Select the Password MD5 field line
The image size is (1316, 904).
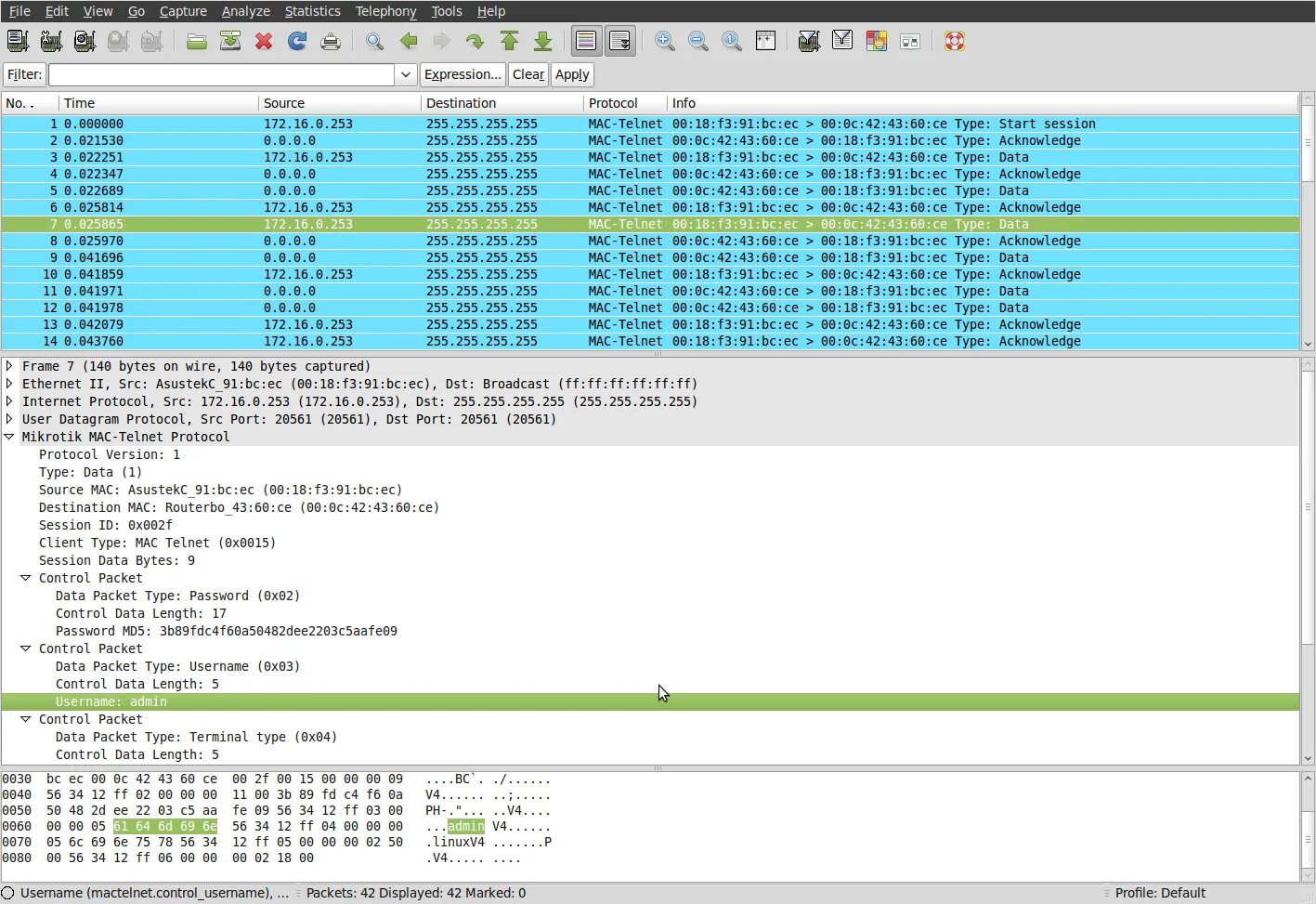[x=227, y=631]
